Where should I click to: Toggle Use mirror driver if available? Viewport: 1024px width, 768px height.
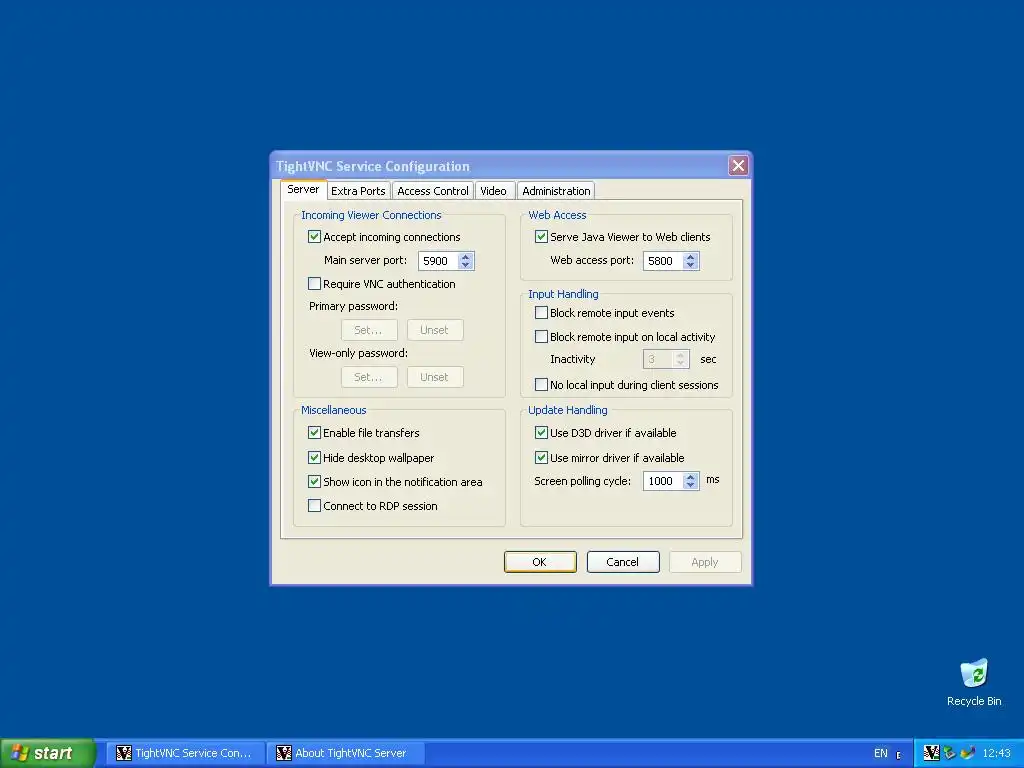(541, 457)
